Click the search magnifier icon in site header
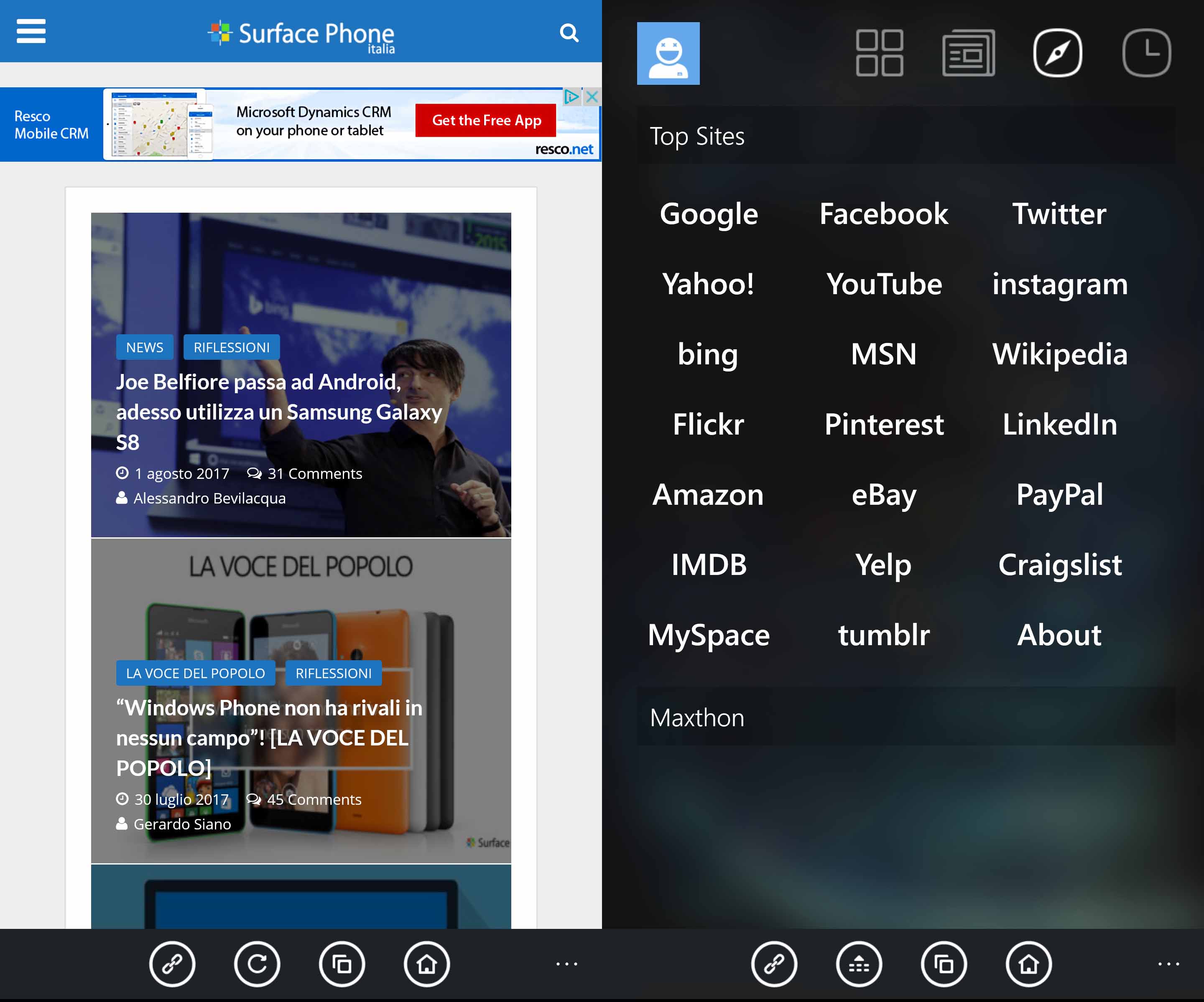 [x=569, y=33]
